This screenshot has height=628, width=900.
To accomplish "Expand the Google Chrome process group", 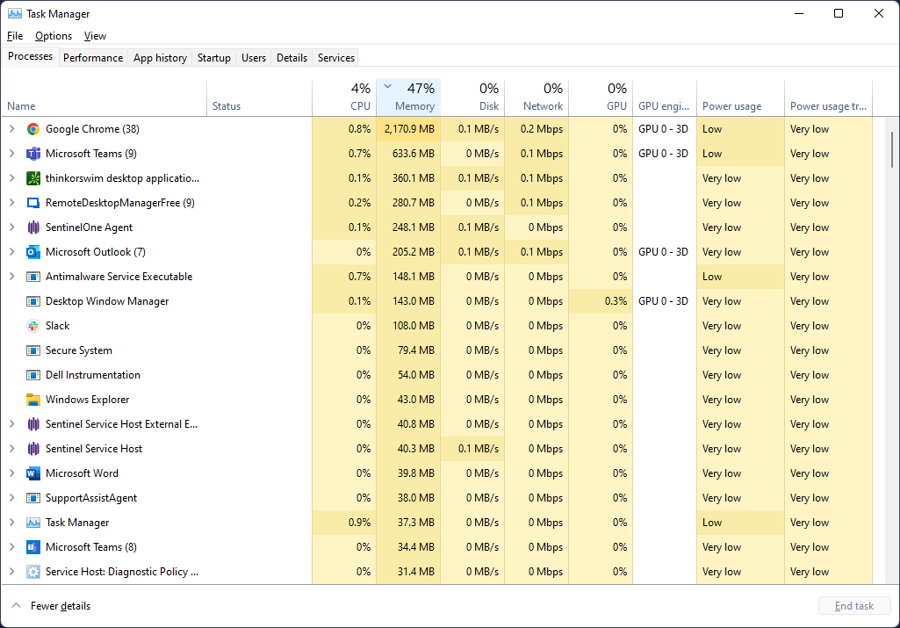I will (12, 129).
